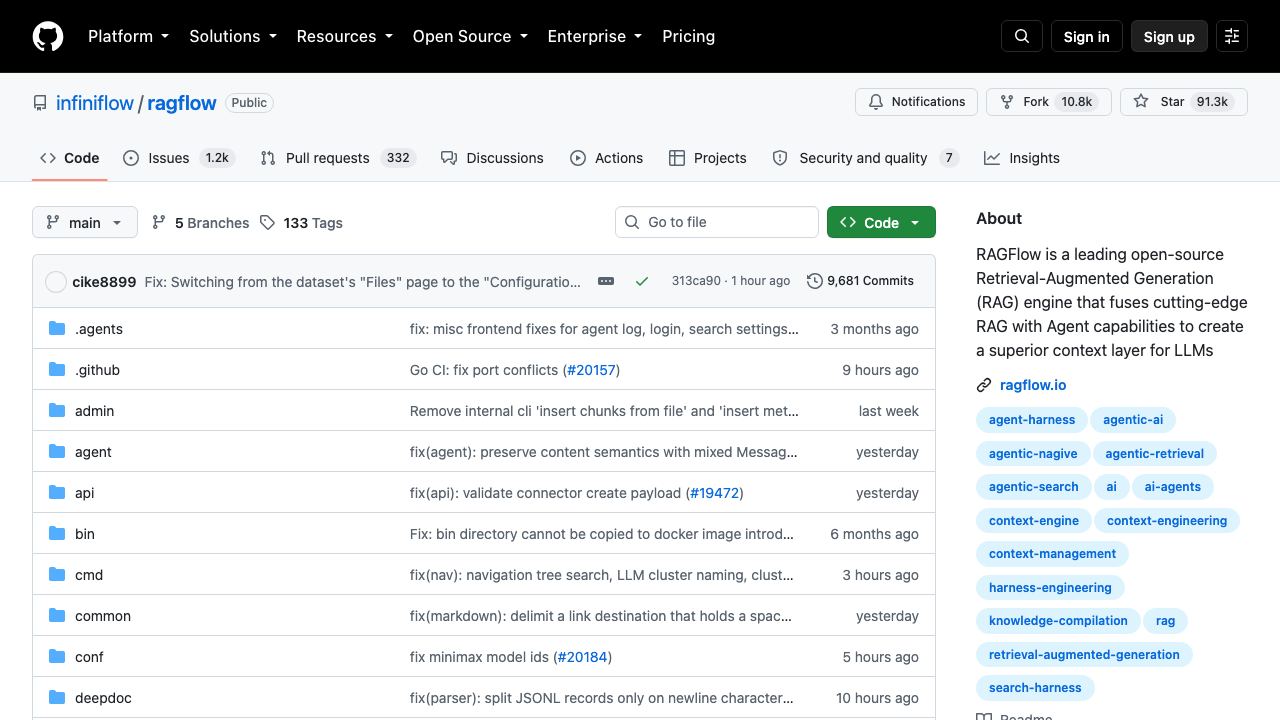
Task: Expand the Platform menu
Action: click(x=129, y=36)
